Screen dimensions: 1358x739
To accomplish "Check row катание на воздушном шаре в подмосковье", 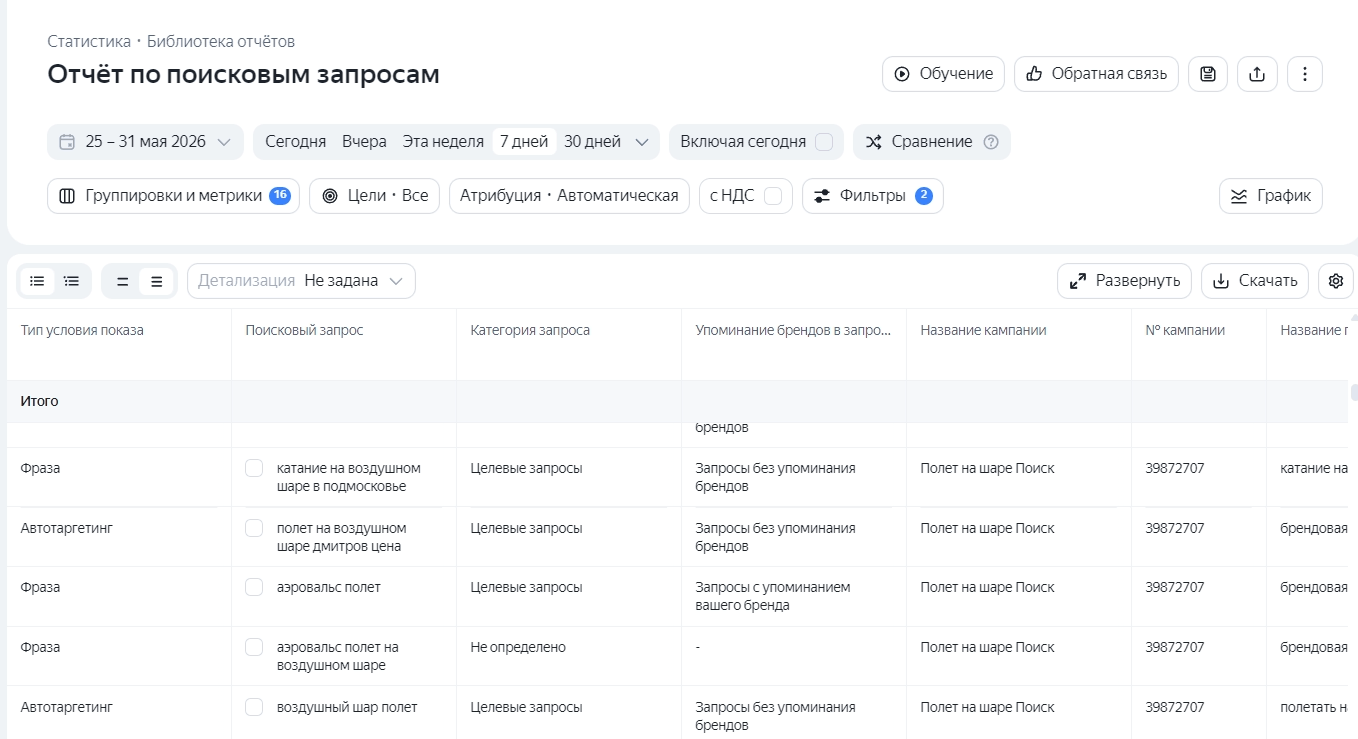I will click(254, 468).
